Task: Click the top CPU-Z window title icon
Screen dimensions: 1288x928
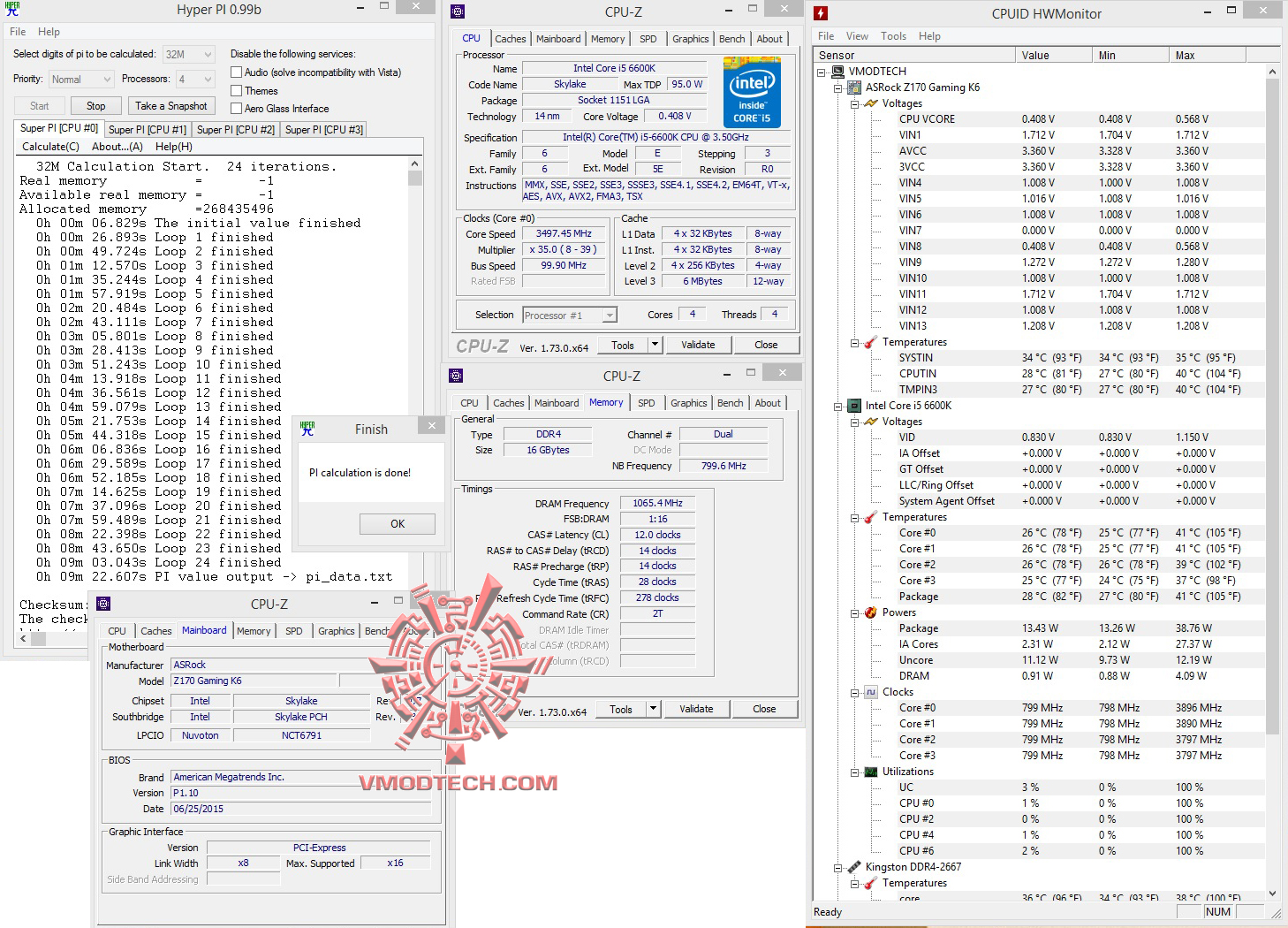Action: coord(458,11)
